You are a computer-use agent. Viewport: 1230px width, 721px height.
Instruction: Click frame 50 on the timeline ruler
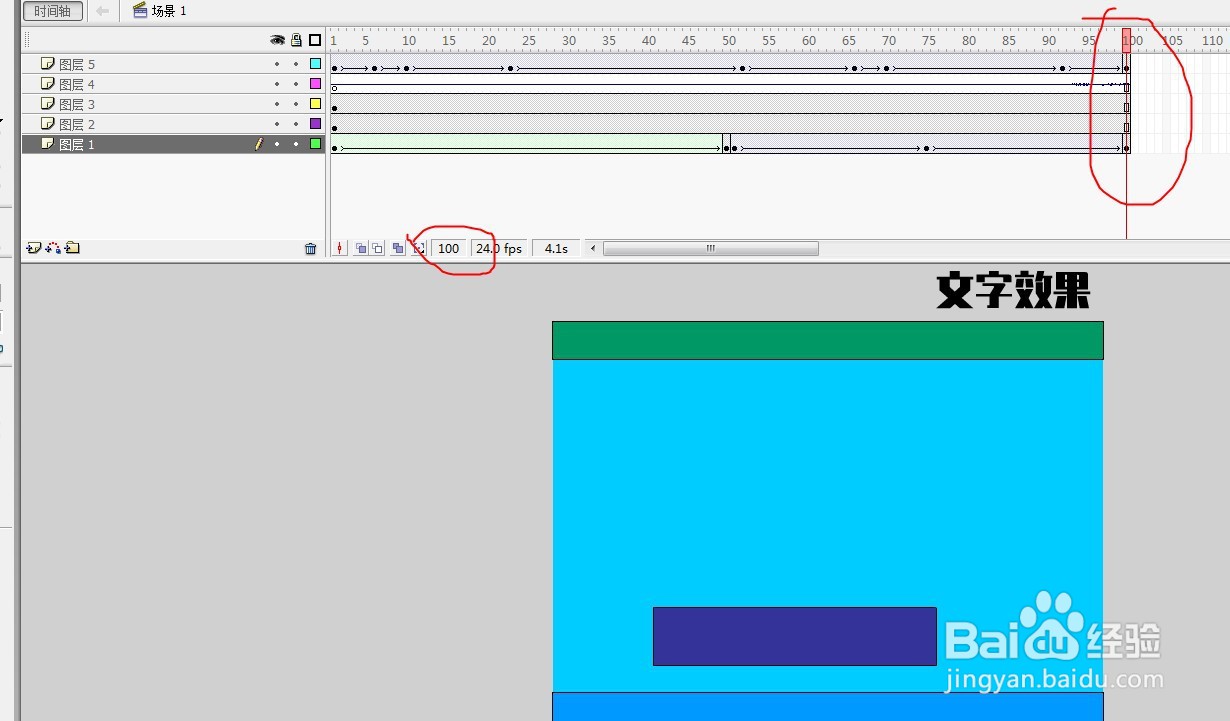point(729,41)
